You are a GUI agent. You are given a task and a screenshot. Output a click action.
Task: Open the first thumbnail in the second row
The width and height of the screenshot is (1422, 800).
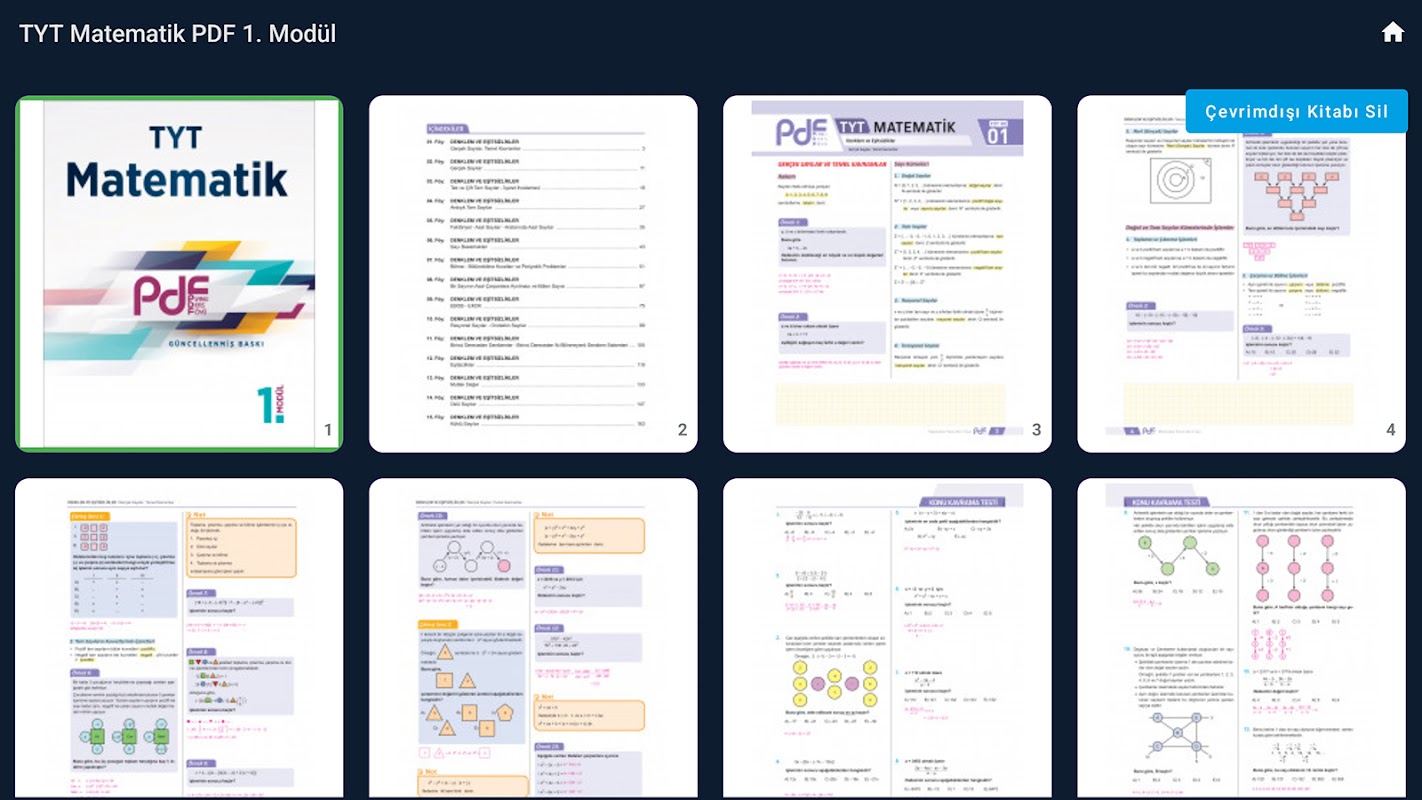pyautogui.click(x=179, y=638)
